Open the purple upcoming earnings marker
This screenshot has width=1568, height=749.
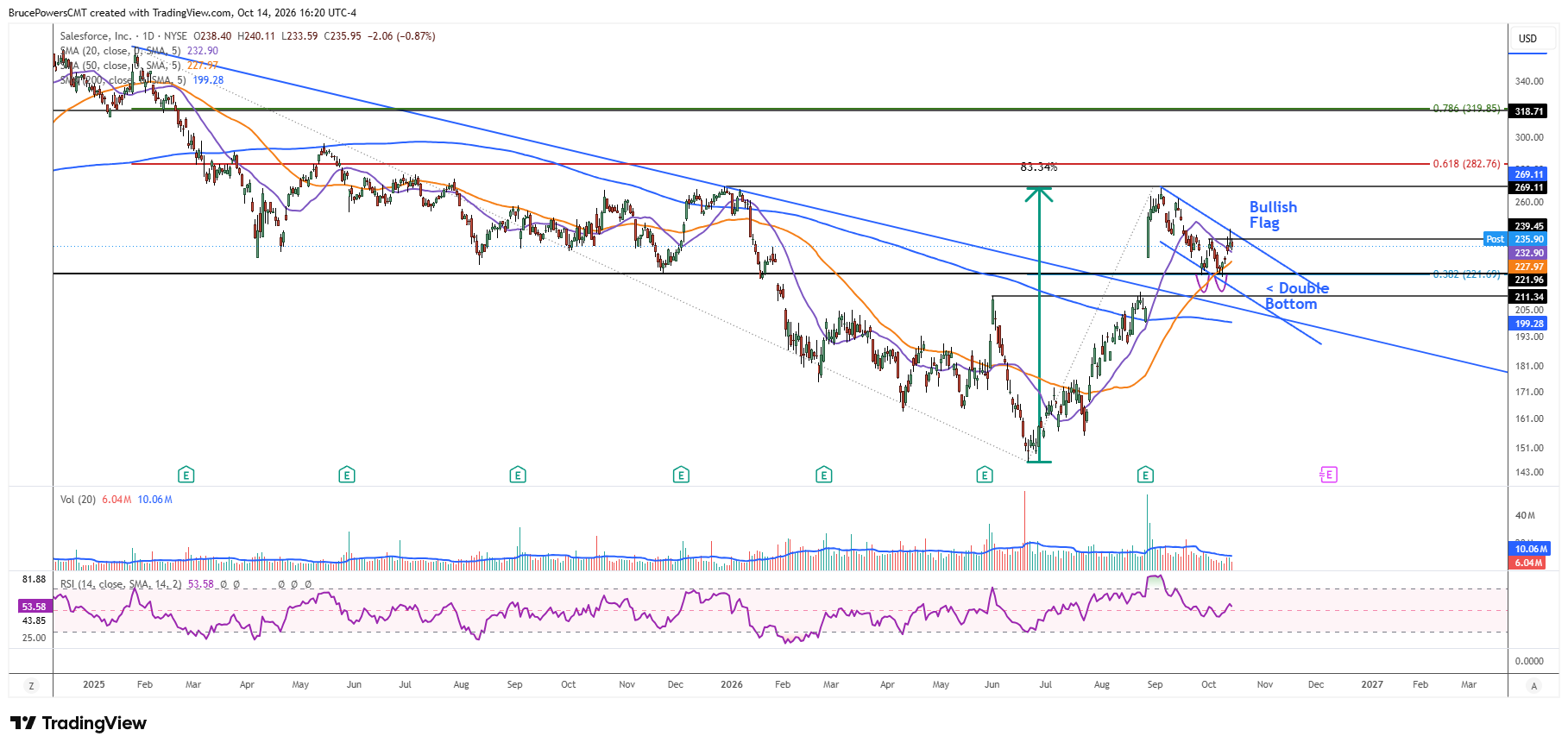[x=1329, y=475]
